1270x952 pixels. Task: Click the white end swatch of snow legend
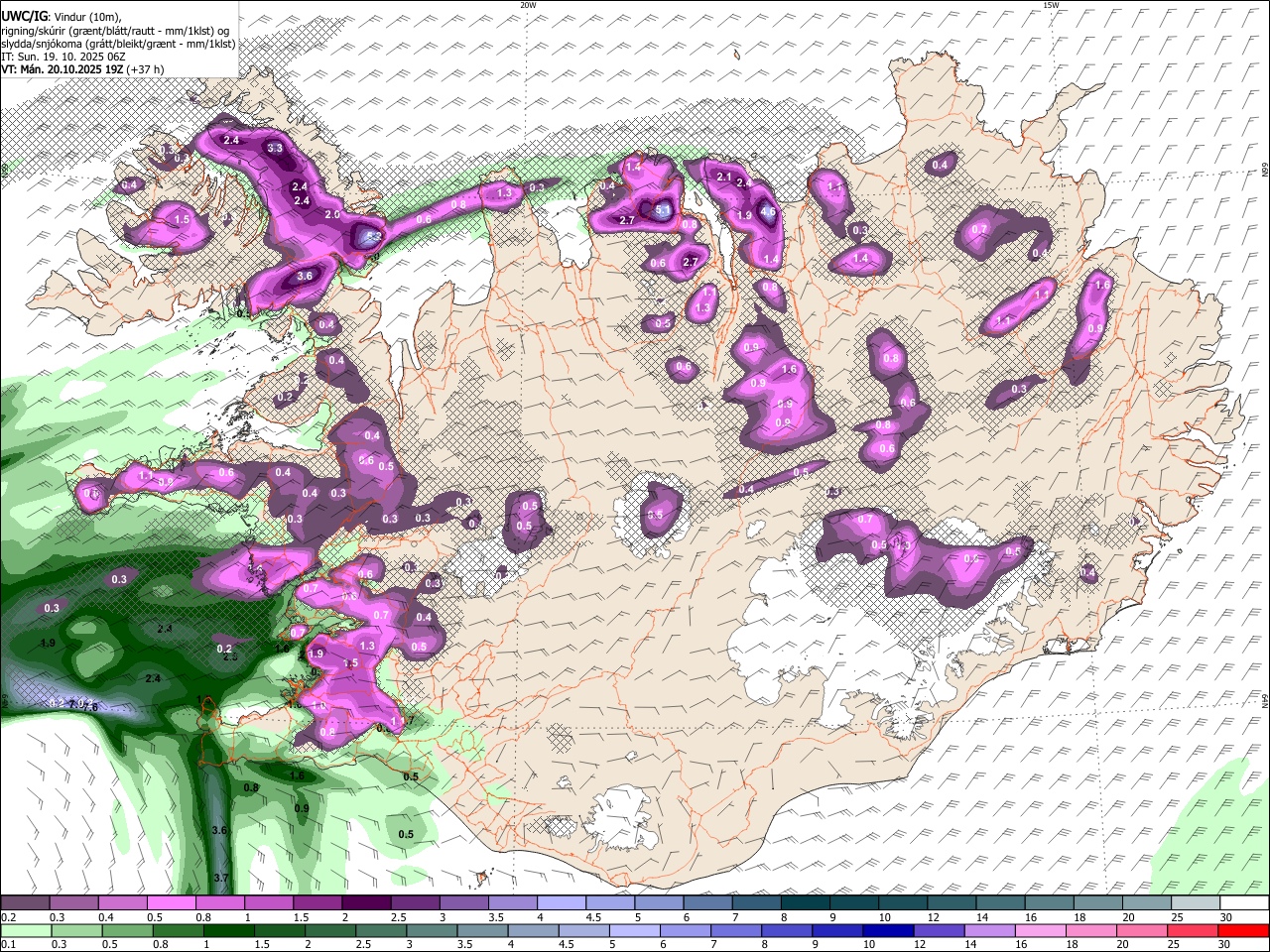coord(1244,902)
